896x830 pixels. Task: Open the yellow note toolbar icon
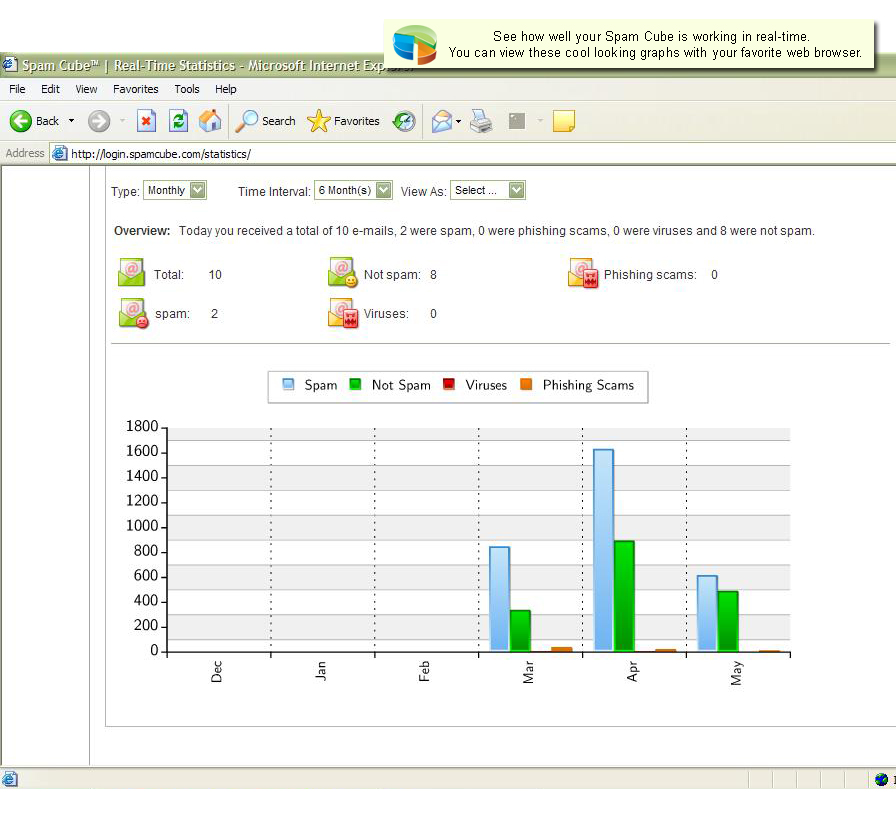[x=564, y=121]
